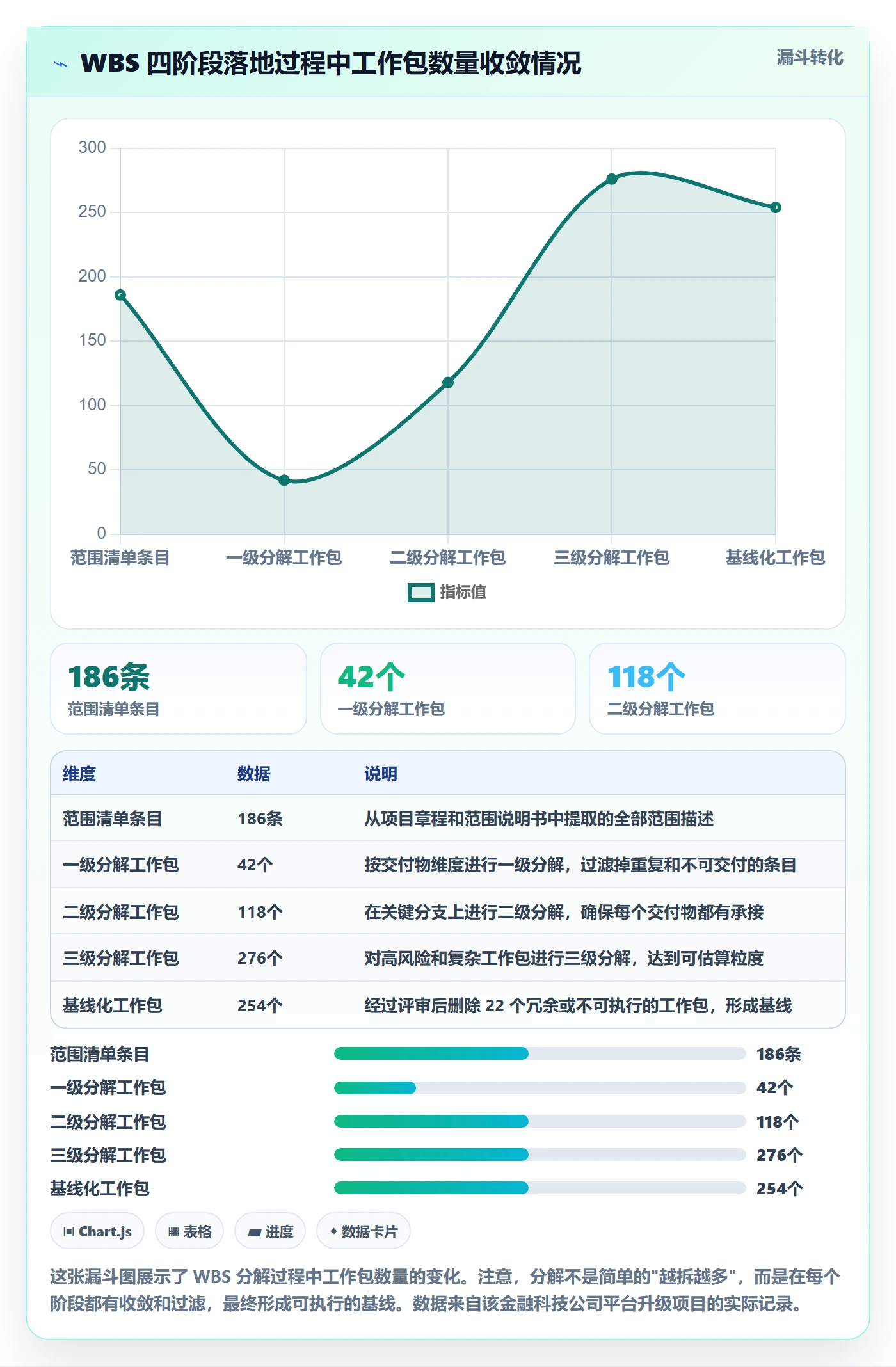Click the 范围清单条目 progress bar
This screenshot has height=1367, width=896.
click(x=540, y=1053)
